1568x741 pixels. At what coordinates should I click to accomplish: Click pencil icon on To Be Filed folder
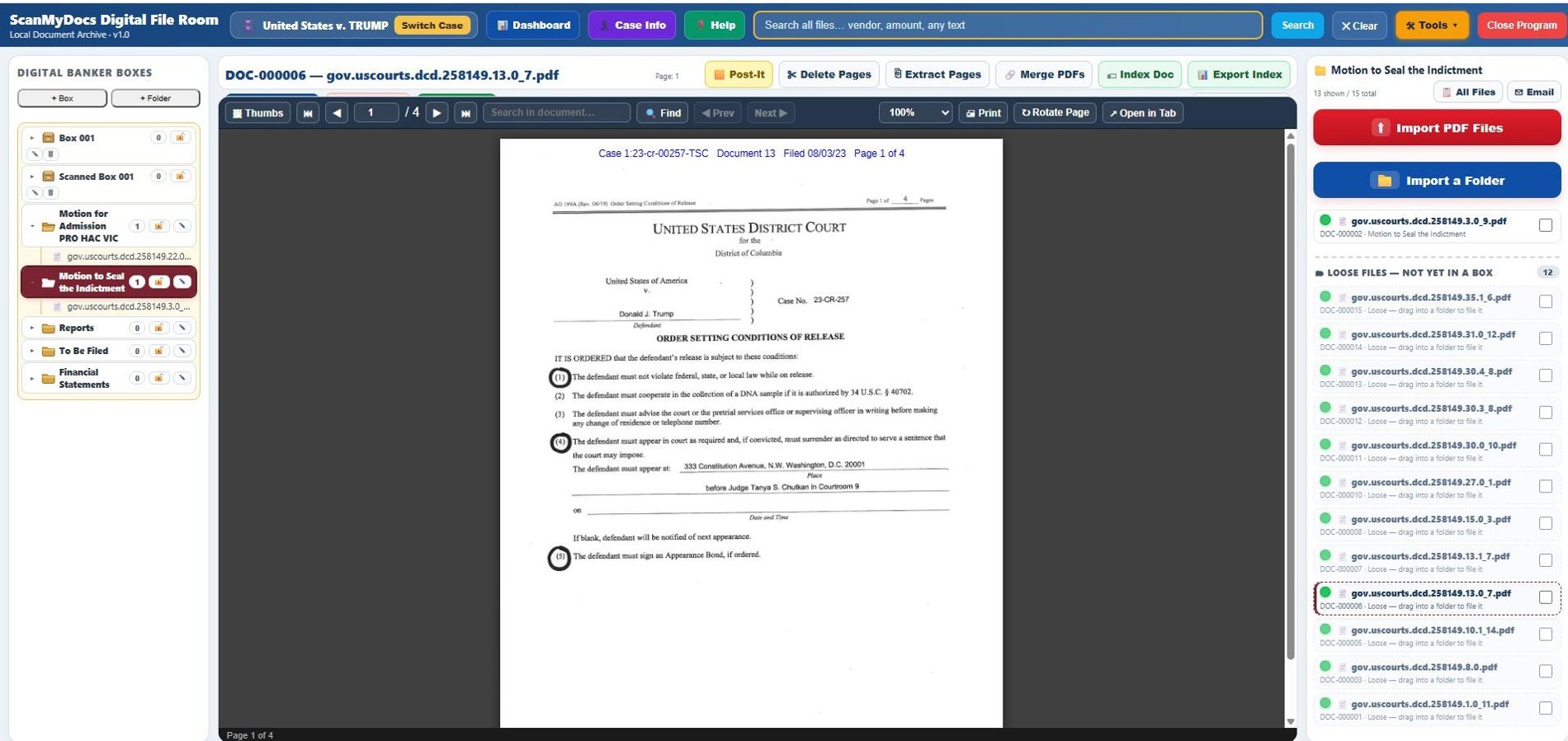[182, 351]
